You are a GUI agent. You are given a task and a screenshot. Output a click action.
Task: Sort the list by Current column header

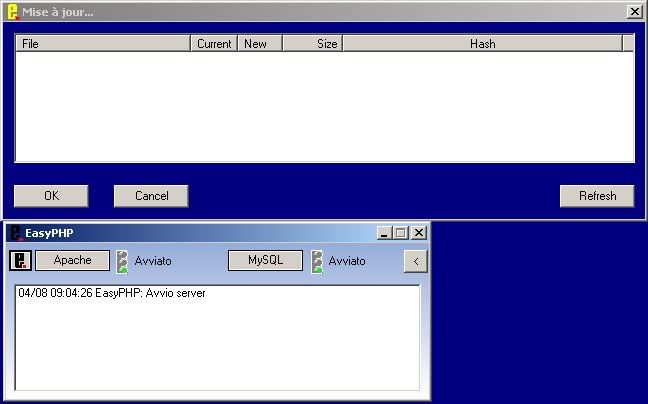click(214, 43)
